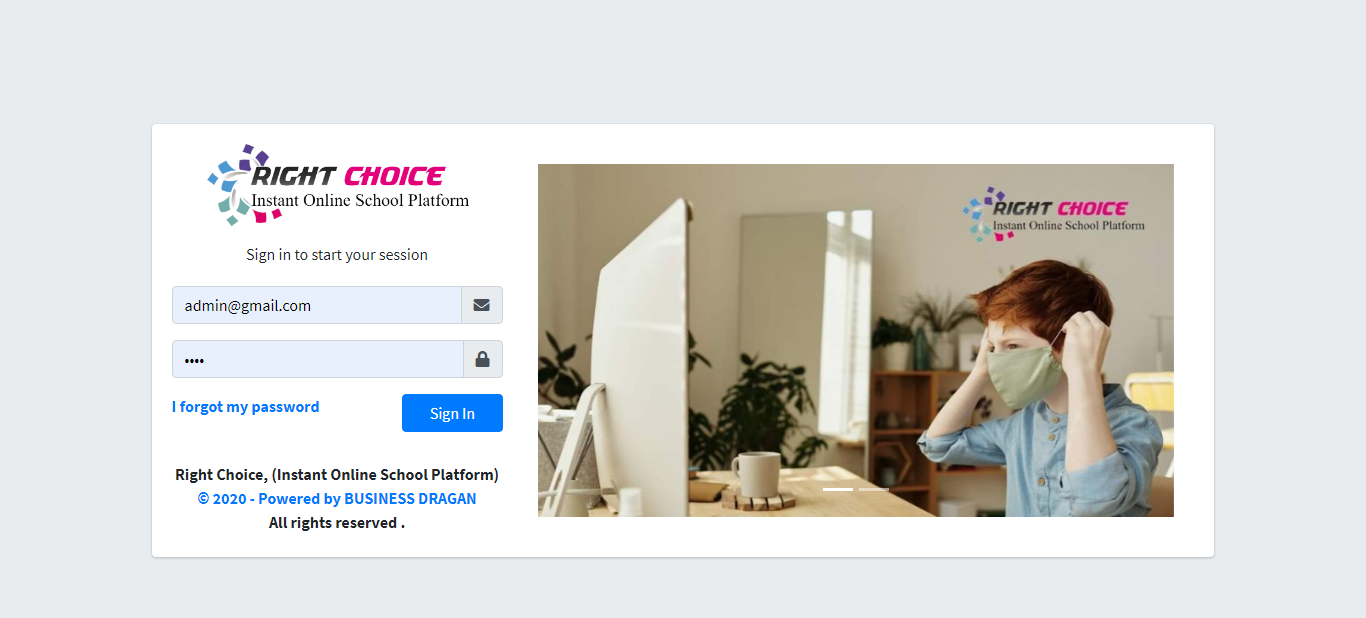Viewport: 1366px width, 618px height.
Task: Click the Right Choice logo inside the banner photo
Action: 1054,214
